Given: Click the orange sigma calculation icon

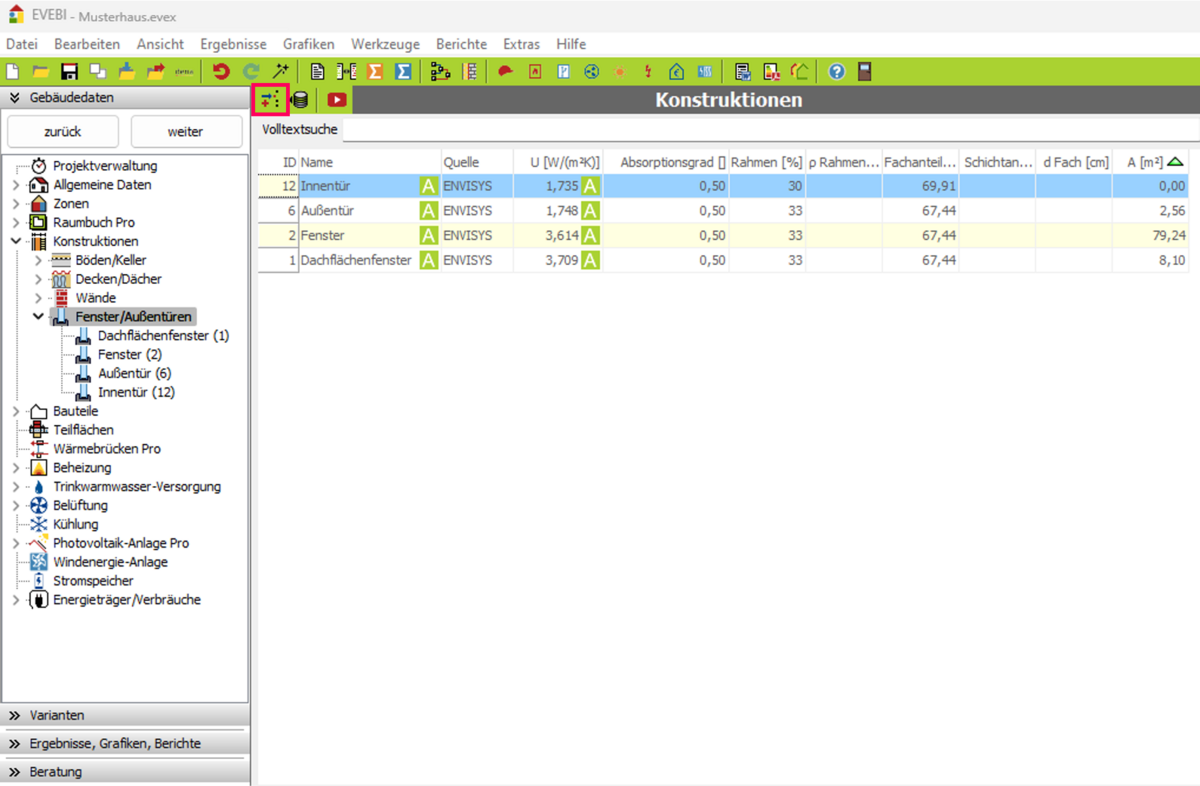Looking at the screenshot, I should (x=375, y=72).
